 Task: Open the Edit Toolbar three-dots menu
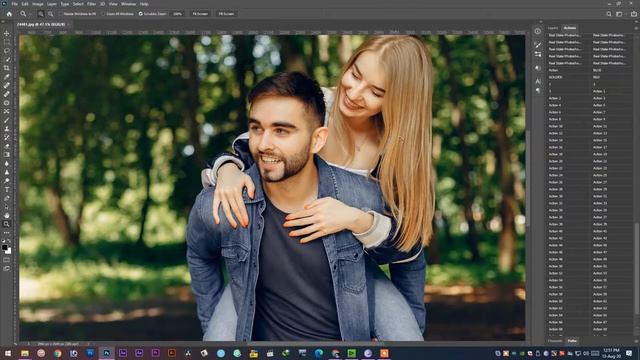(7, 233)
